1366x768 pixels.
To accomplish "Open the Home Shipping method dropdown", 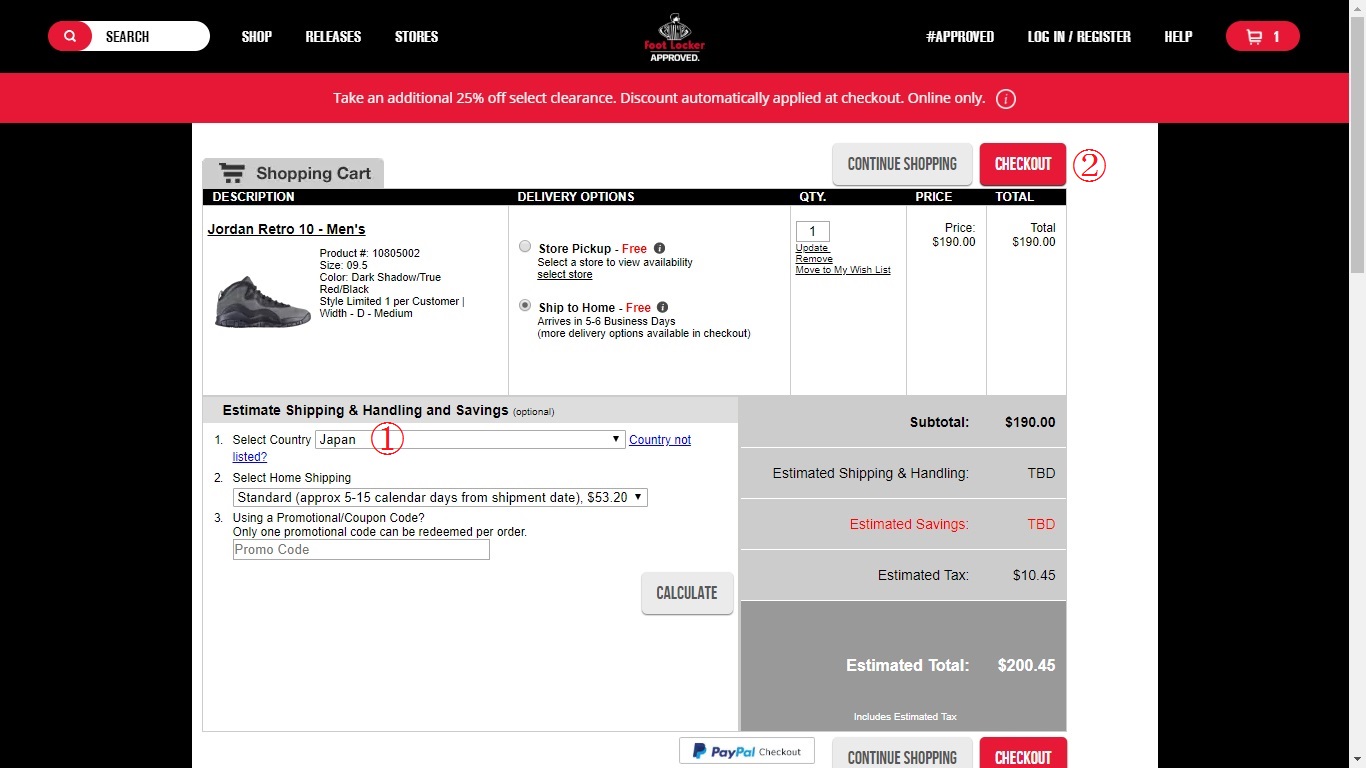I will [x=440, y=497].
